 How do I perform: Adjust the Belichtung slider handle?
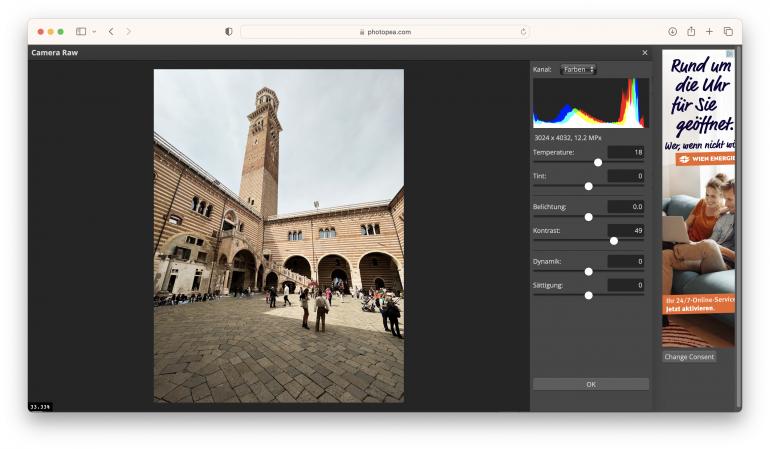(x=588, y=217)
